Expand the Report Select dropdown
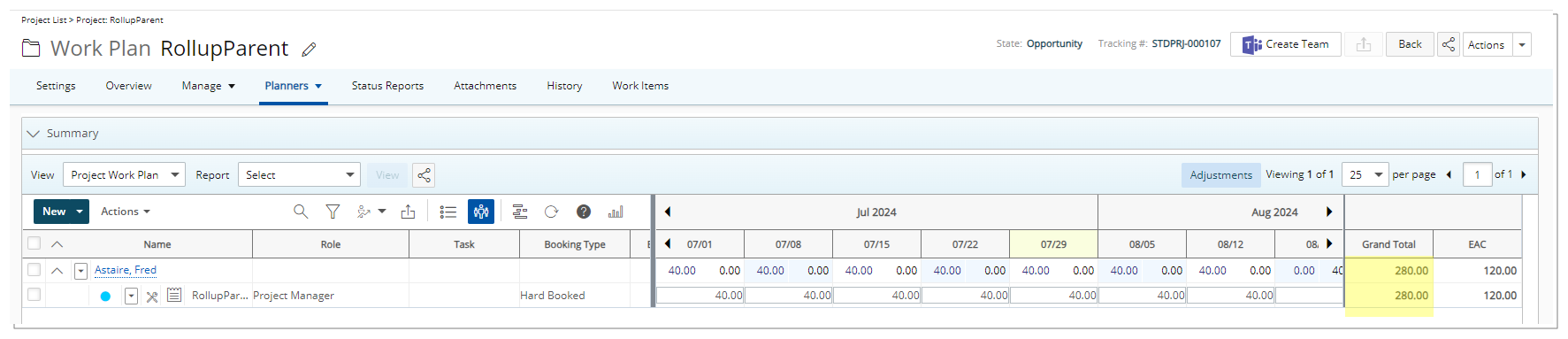The height and width of the screenshot is (339, 1568). point(299,174)
